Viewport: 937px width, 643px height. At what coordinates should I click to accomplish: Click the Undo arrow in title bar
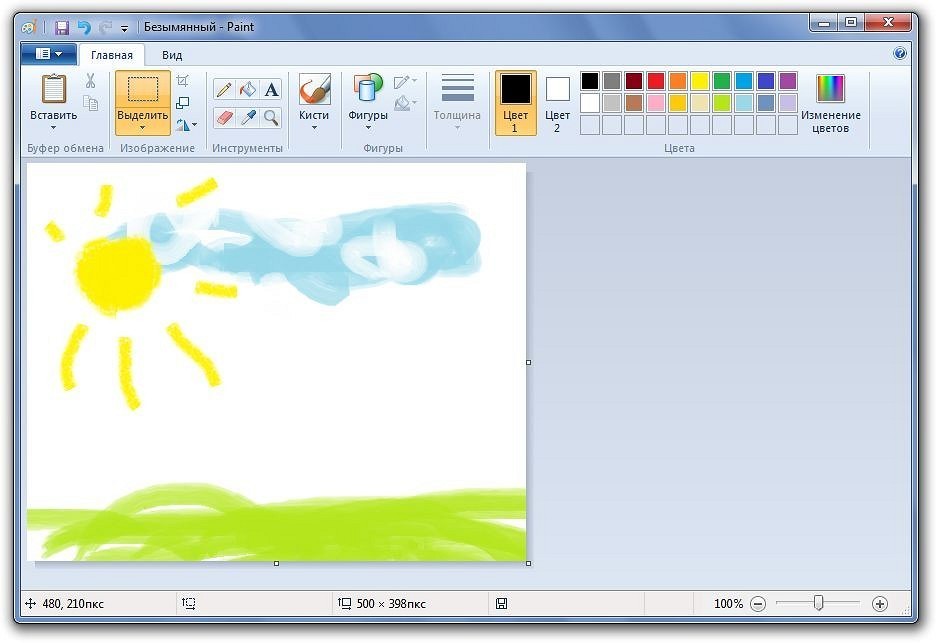pos(84,27)
